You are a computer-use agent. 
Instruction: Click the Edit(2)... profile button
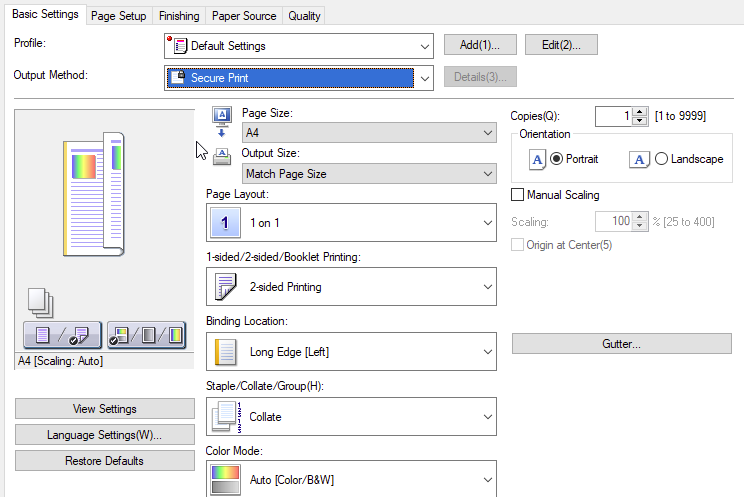click(561, 45)
